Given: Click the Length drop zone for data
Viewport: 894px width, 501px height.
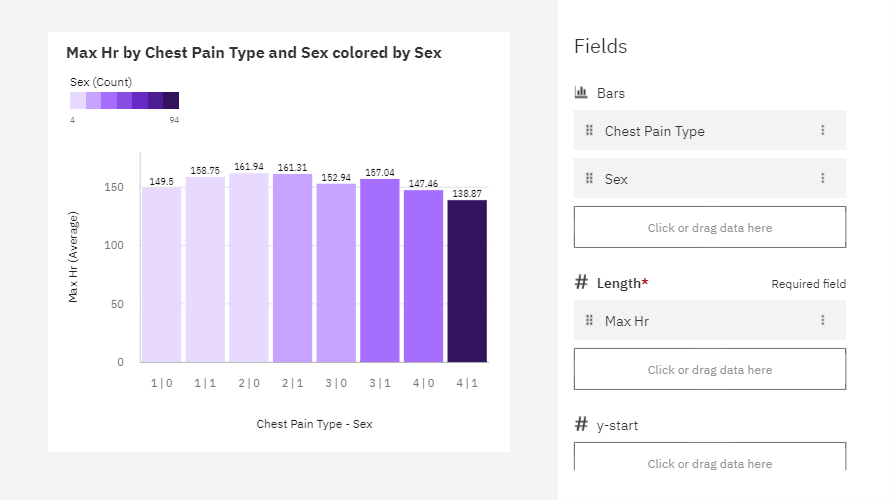Looking at the screenshot, I should coord(710,369).
